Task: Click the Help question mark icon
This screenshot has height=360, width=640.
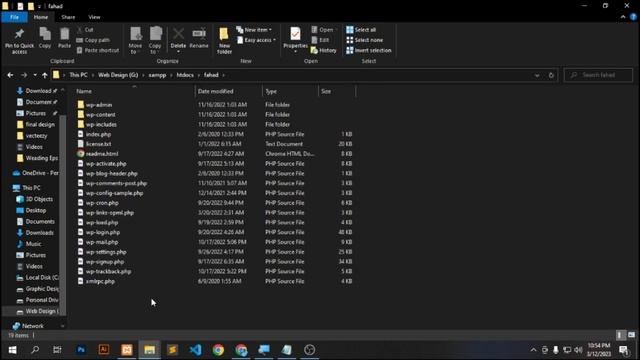Action: 633,17
